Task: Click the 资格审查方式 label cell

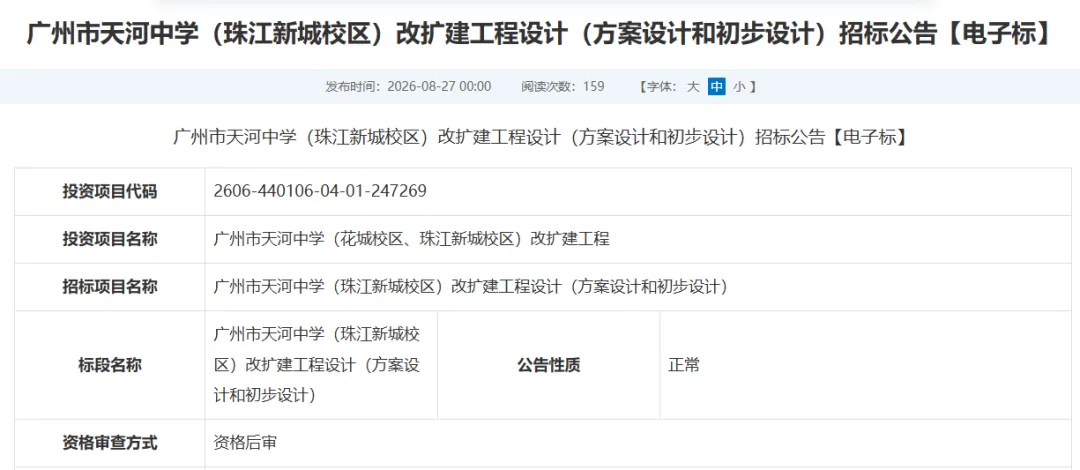Action: pyautogui.click(x=110, y=443)
